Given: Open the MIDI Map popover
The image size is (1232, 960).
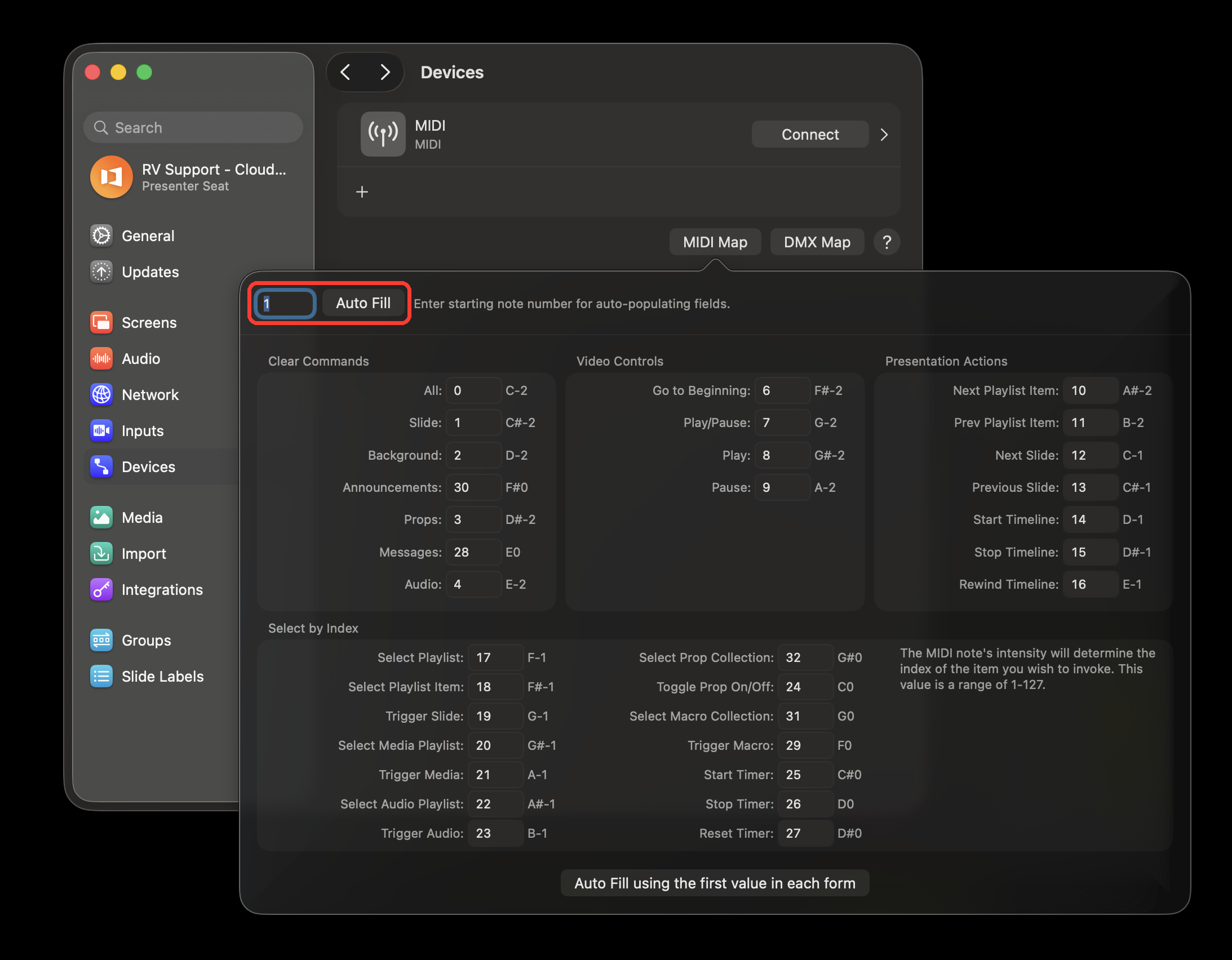Looking at the screenshot, I should pos(715,243).
